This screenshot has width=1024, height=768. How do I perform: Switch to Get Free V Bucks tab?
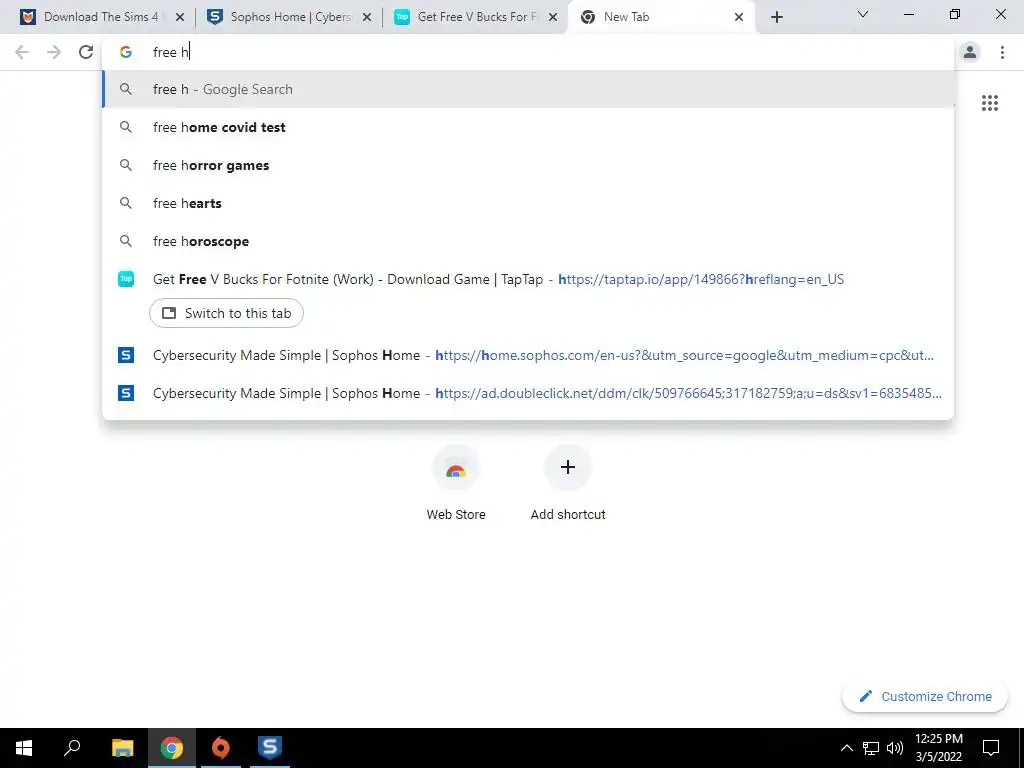tap(476, 17)
